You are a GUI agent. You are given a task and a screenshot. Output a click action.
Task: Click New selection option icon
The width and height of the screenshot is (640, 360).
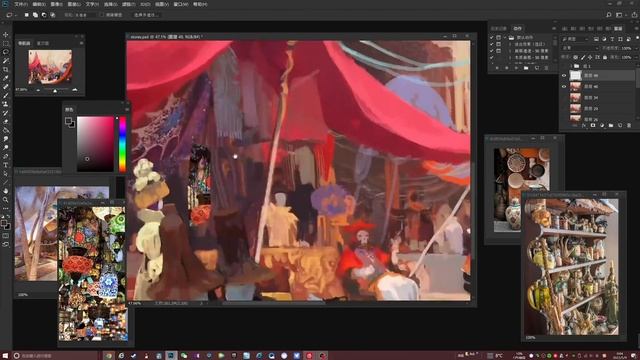[x=27, y=15]
